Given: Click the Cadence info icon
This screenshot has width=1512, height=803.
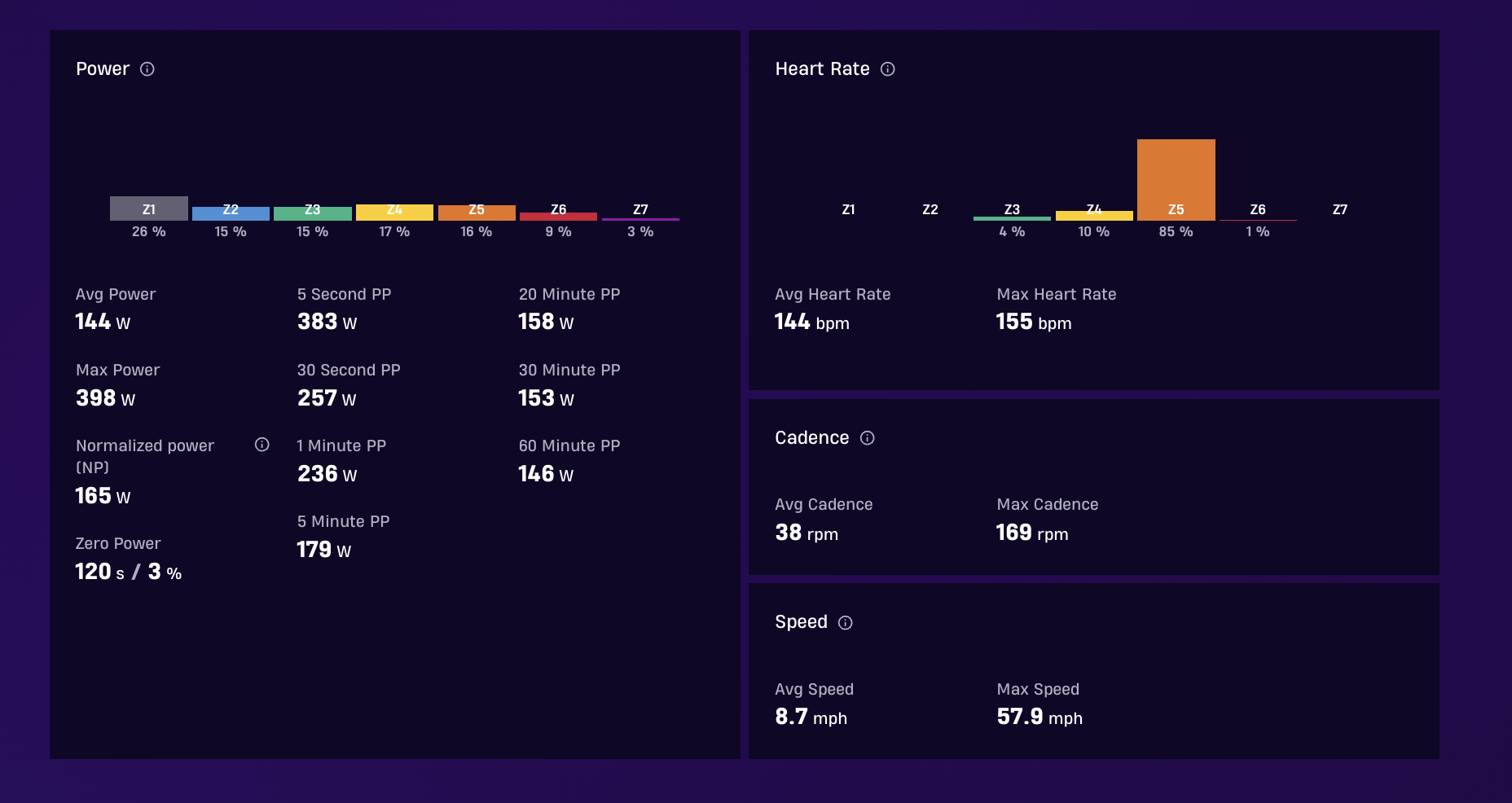Looking at the screenshot, I should 868,438.
